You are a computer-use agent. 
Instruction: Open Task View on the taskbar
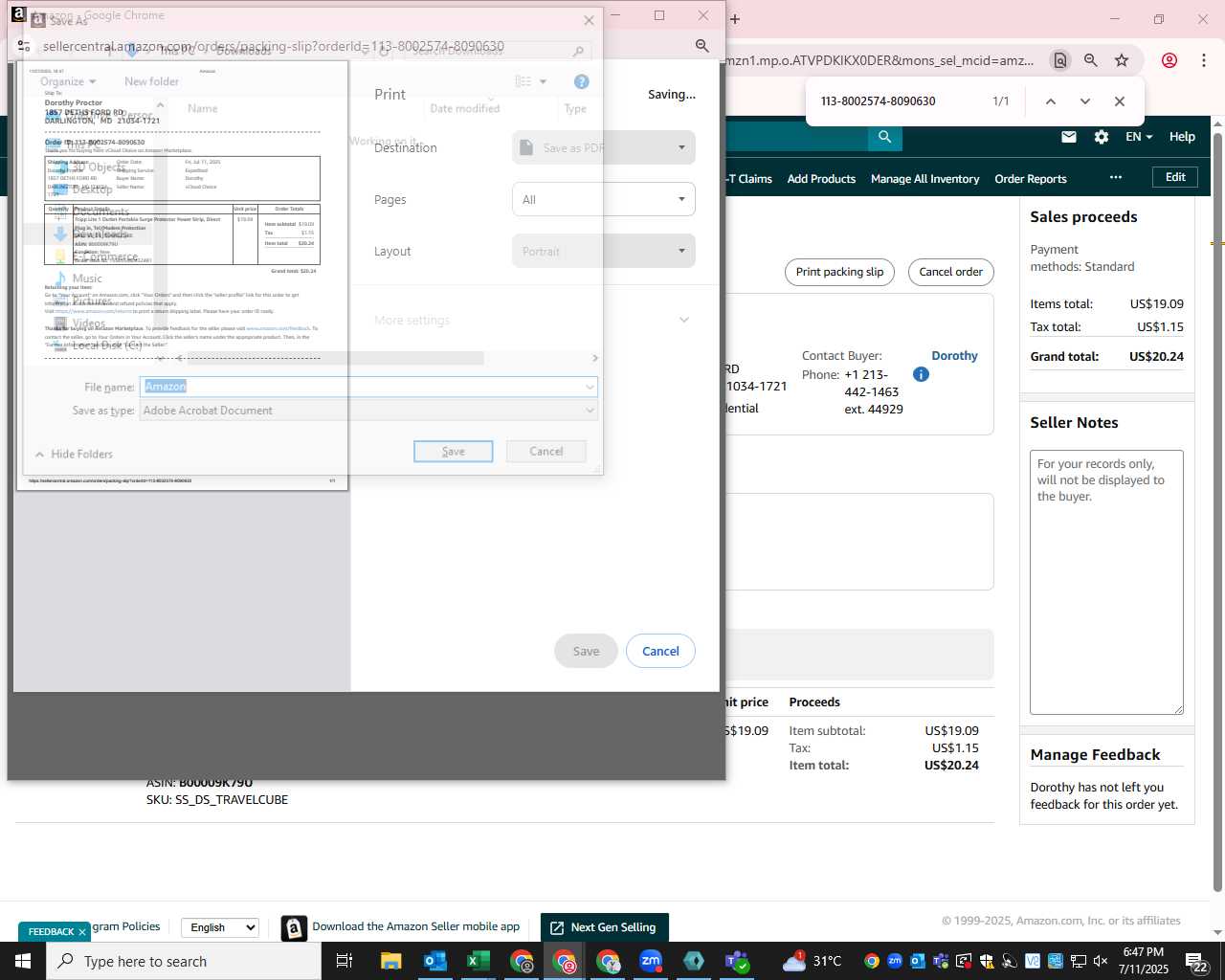(345, 961)
